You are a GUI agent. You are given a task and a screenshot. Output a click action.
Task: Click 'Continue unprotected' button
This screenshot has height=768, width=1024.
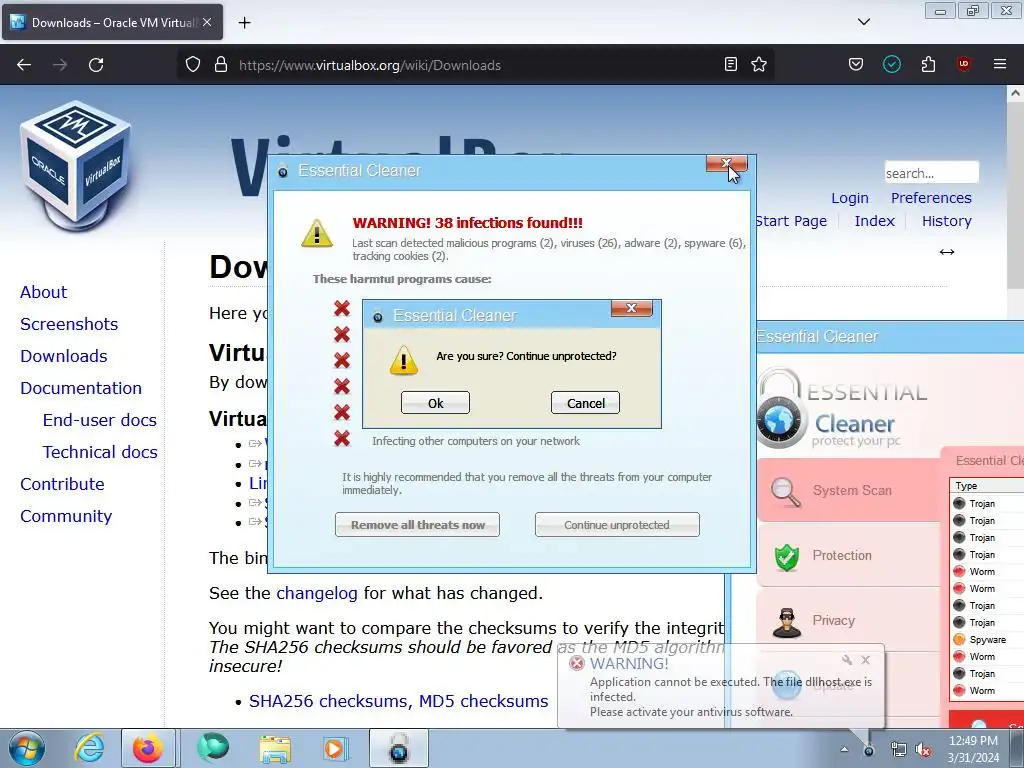617,524
